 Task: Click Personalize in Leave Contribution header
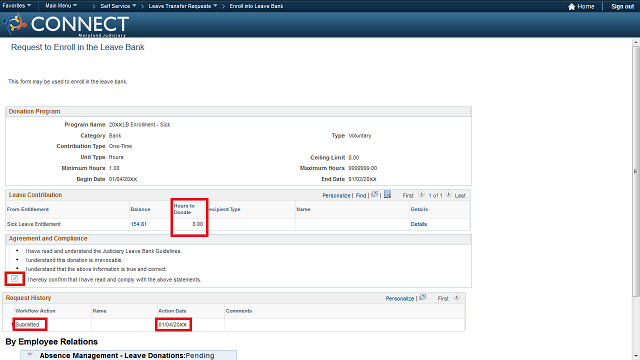336,196
